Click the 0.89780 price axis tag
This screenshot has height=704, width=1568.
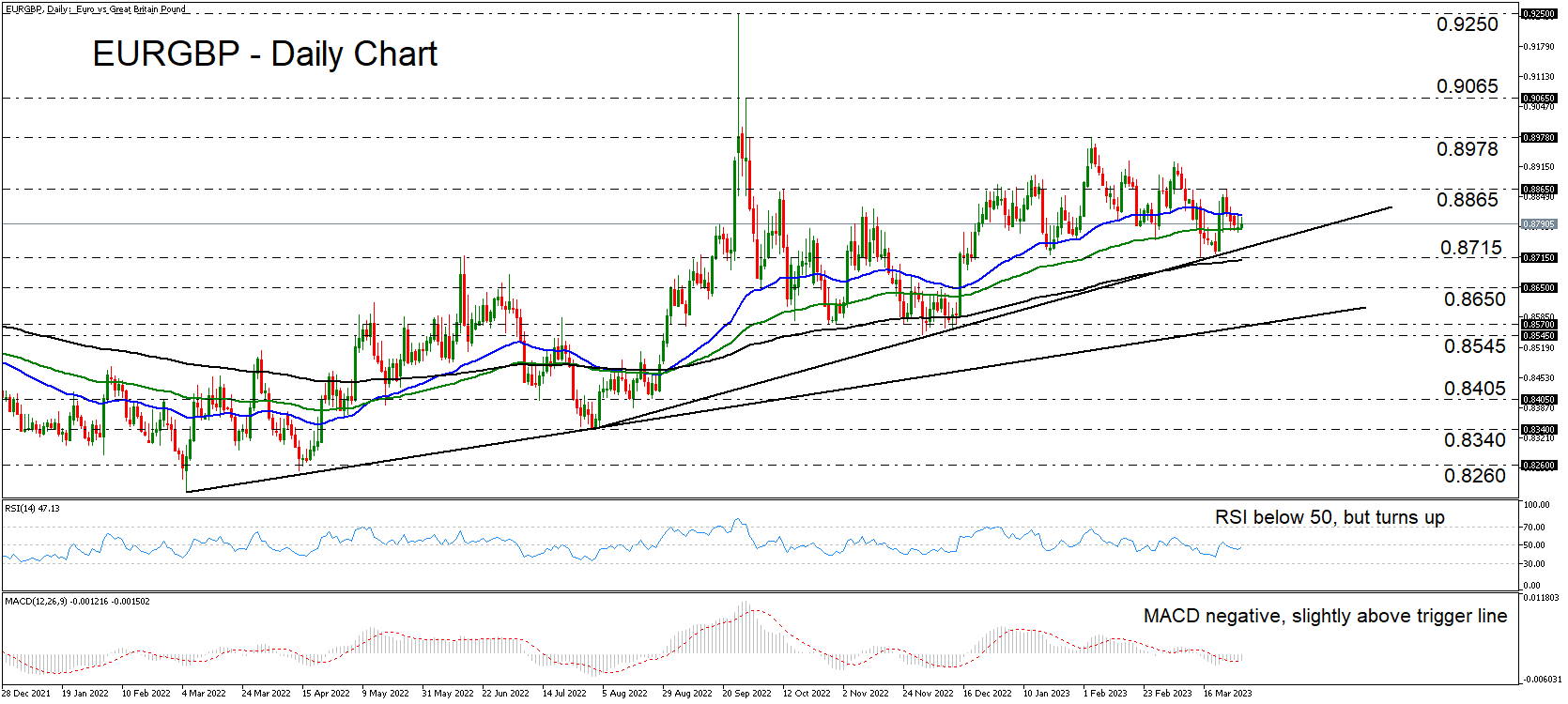[x=1539, y=137]
